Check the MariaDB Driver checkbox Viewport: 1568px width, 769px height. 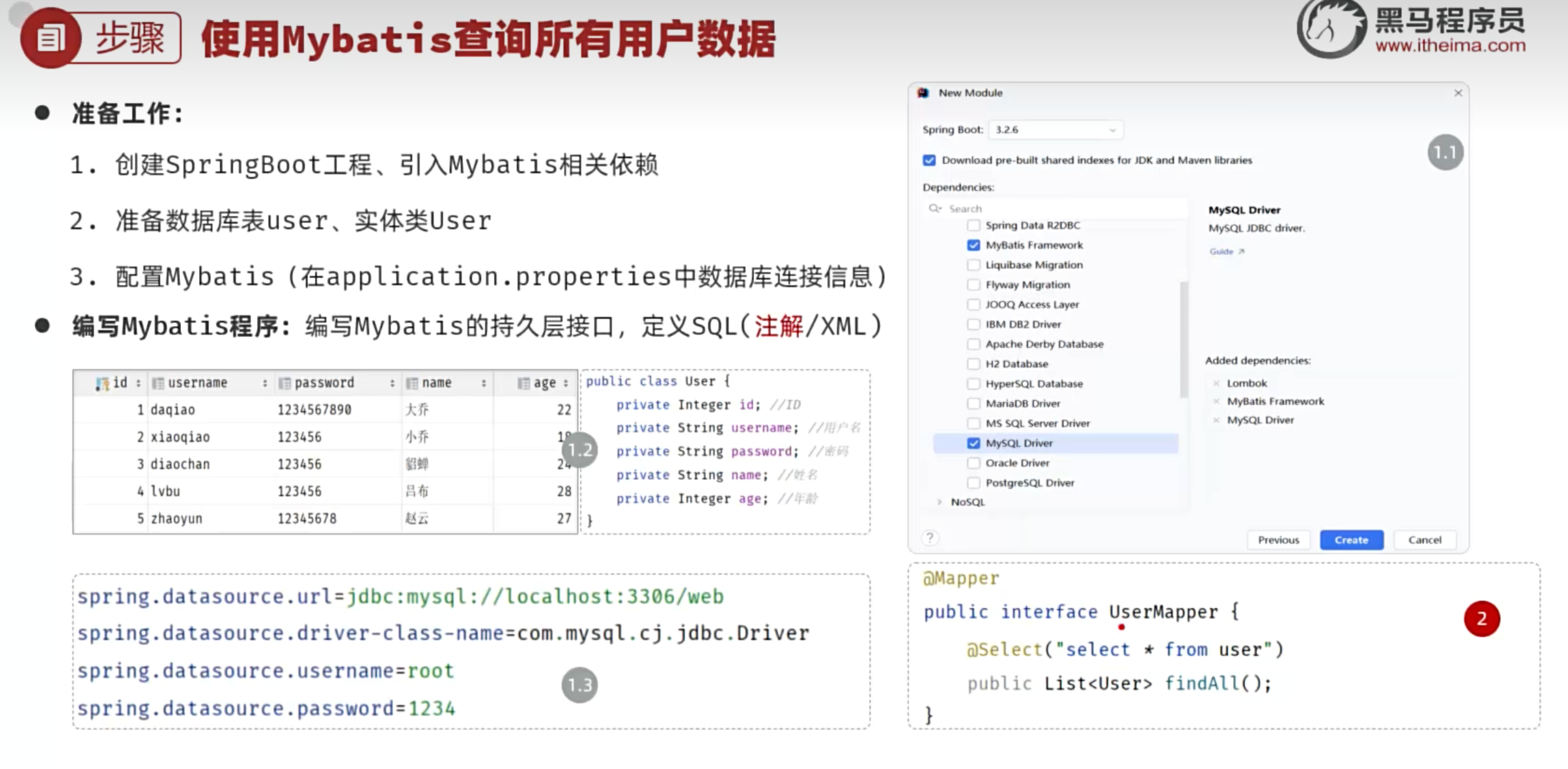point(974,404)
